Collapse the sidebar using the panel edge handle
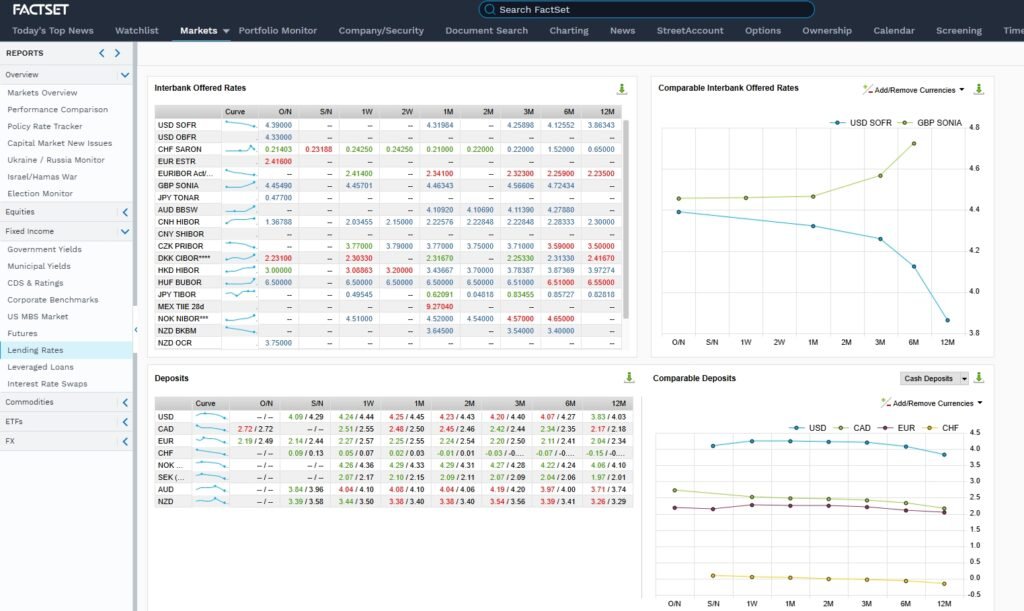The width and height of the screenshot is (1024, 611). pyautogui.click(x=136, y=331)
